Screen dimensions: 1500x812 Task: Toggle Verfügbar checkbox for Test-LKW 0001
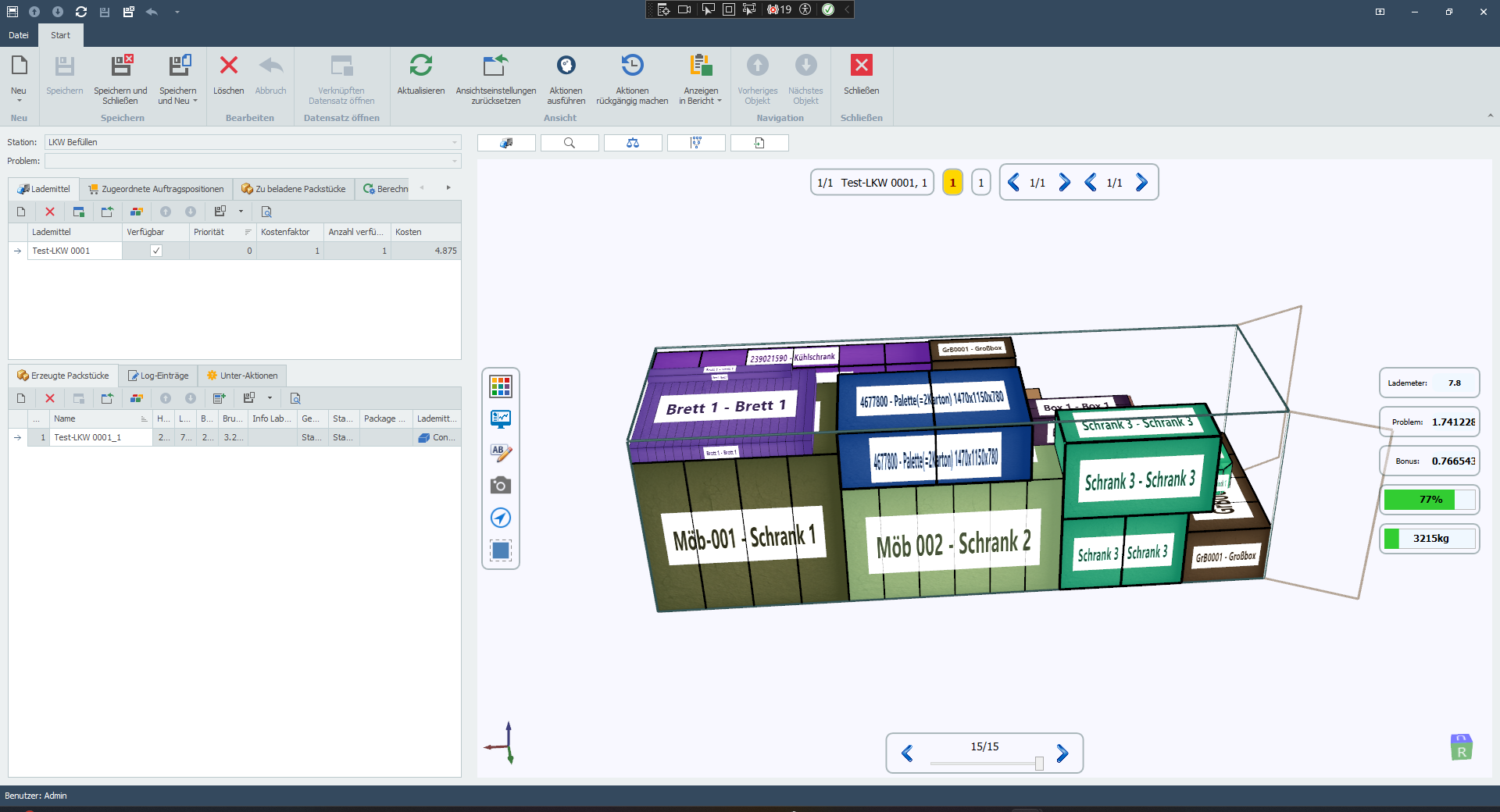[x=156, y=251]
